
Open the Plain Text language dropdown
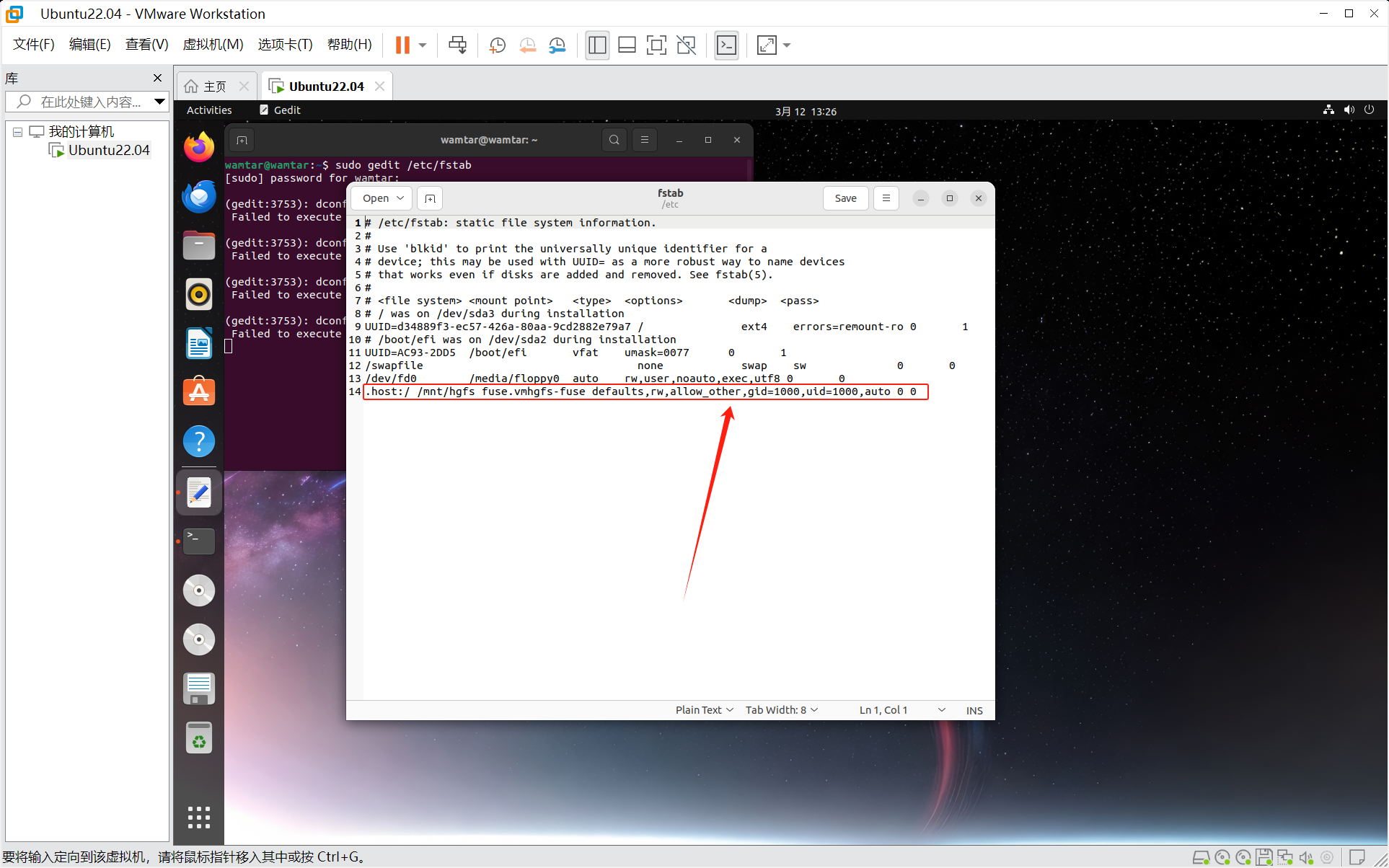coord(704,710)
